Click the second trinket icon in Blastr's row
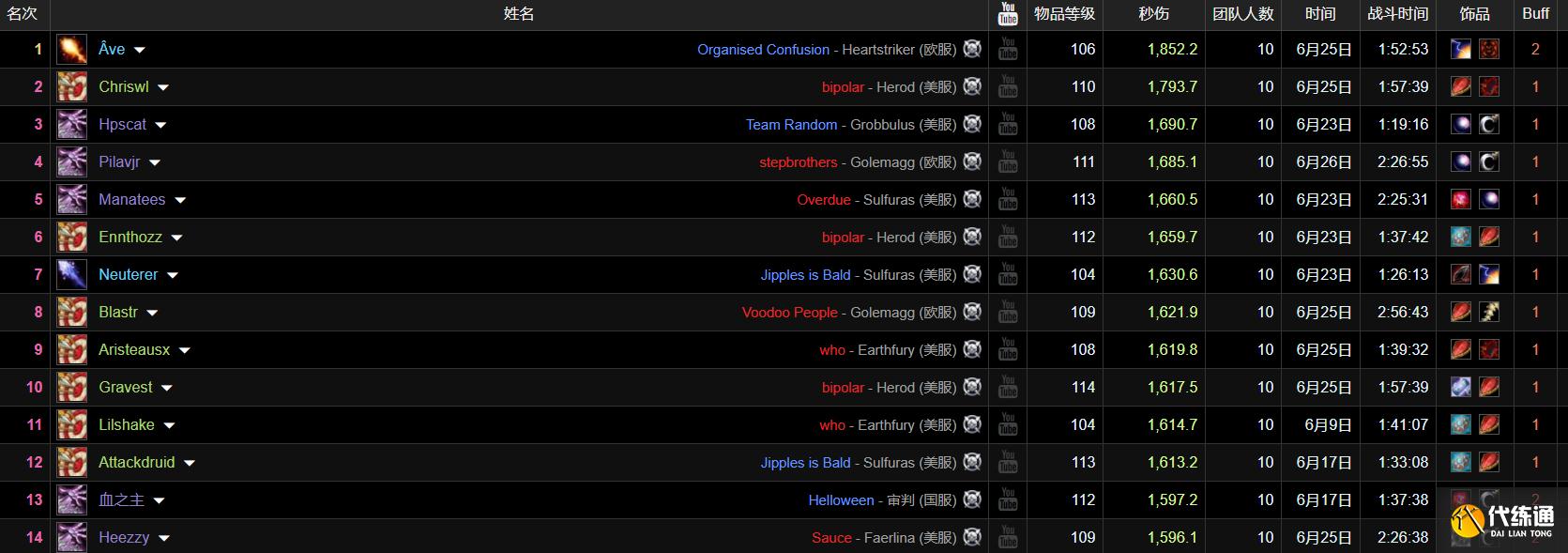 point(1488,312)
